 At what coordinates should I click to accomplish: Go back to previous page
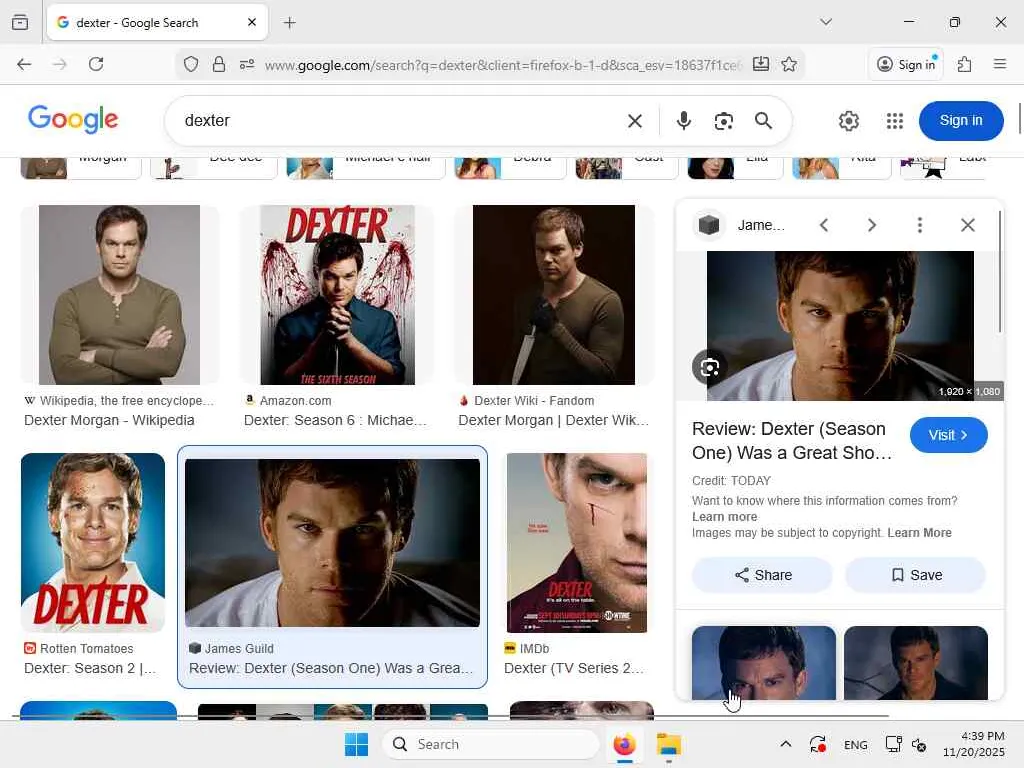point(24,64)
